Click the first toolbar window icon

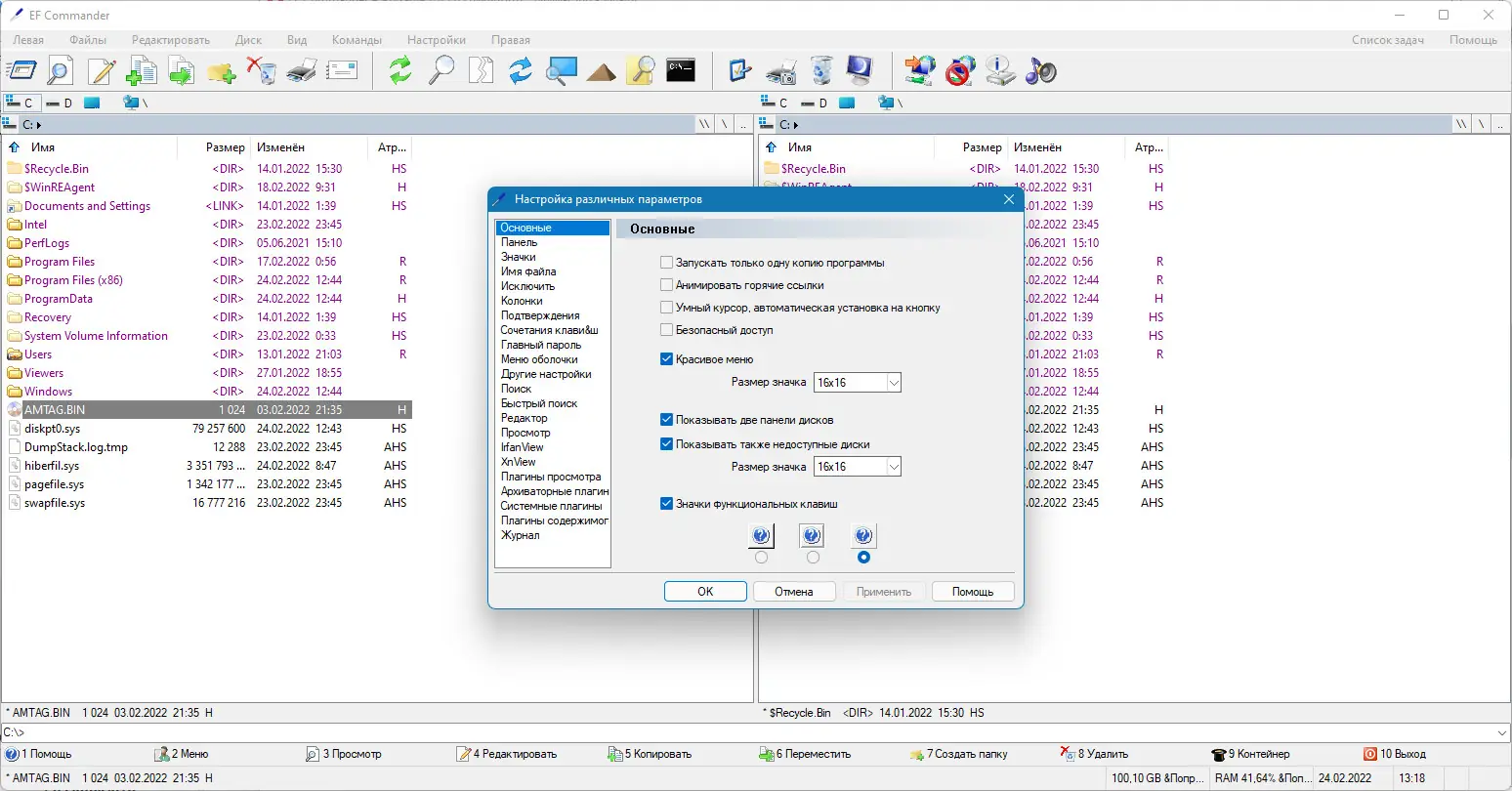(x=21, y=70)
